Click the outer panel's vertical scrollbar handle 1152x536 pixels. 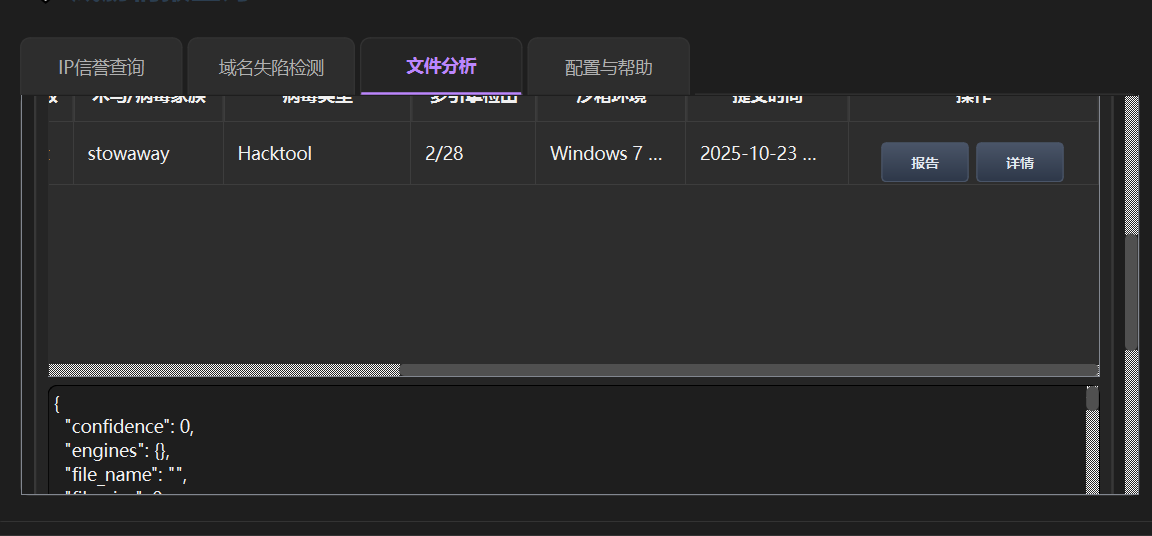click(1132, 292)
